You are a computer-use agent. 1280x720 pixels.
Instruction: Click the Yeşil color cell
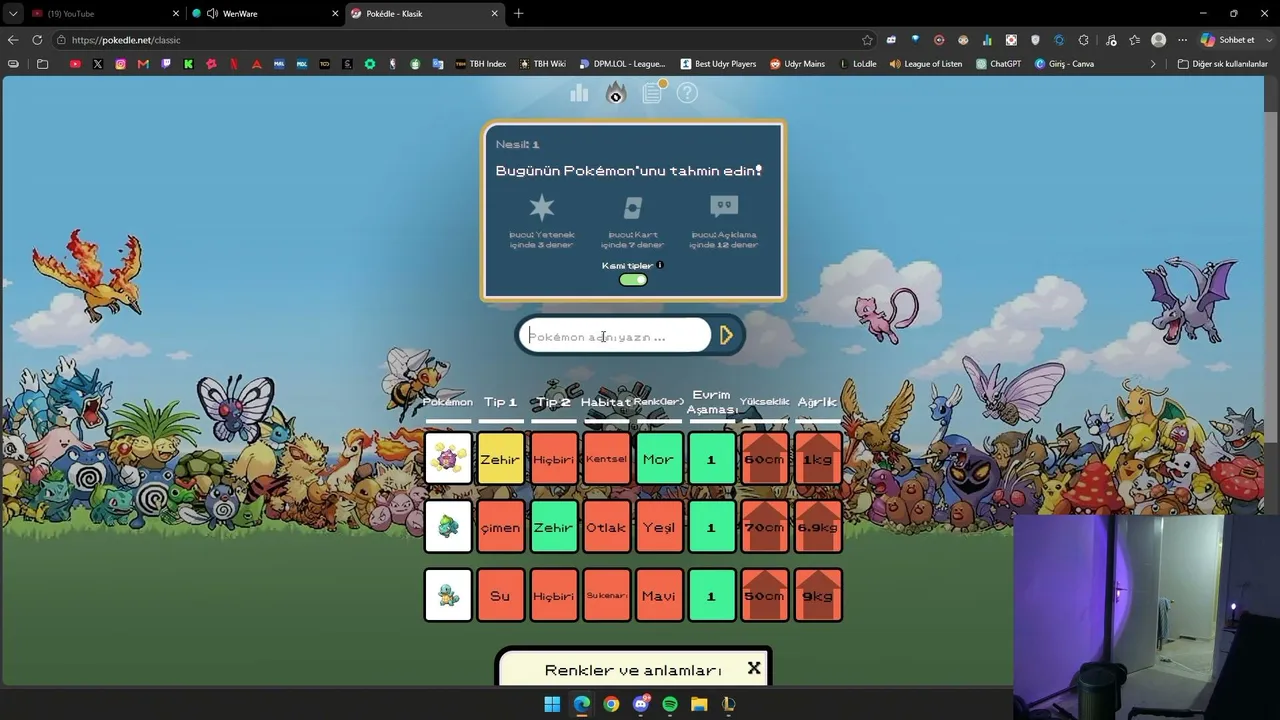click(659, 527)
